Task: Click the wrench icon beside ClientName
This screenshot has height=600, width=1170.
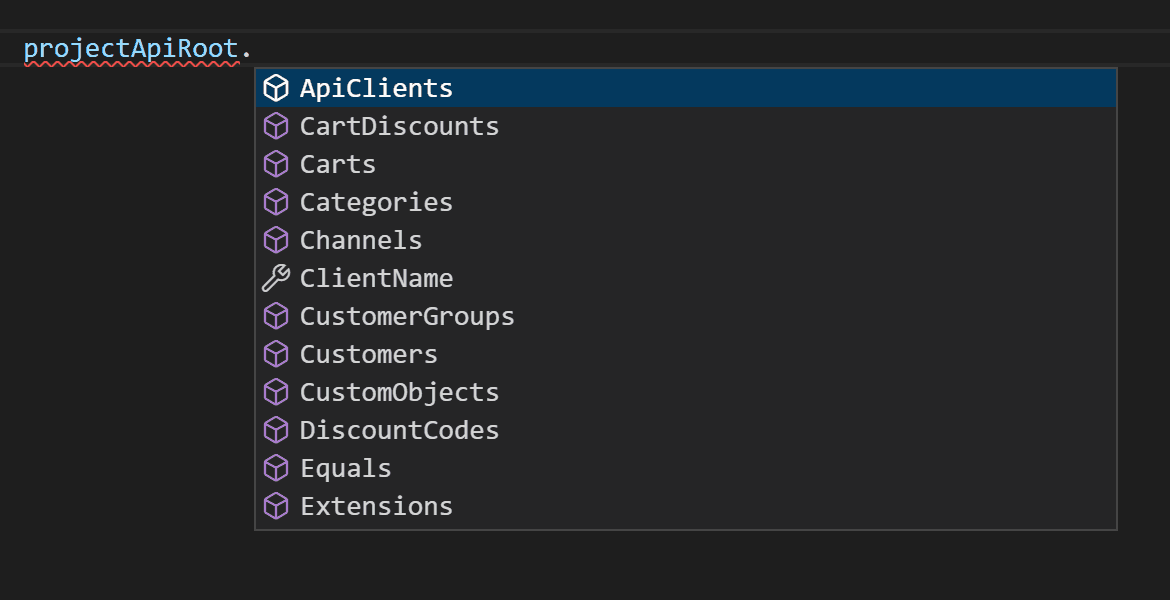Action: click(x=275, y=279)
